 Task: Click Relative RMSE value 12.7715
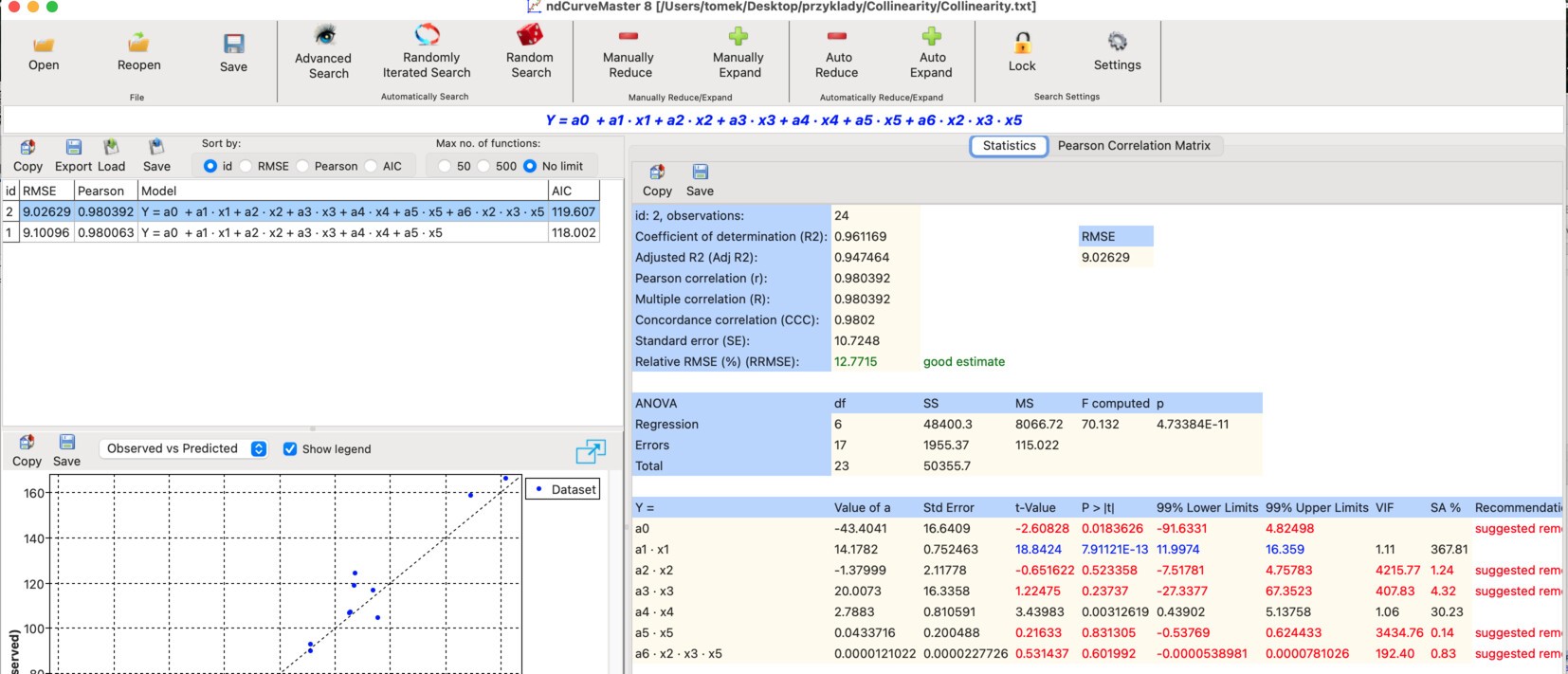point(855,361)
